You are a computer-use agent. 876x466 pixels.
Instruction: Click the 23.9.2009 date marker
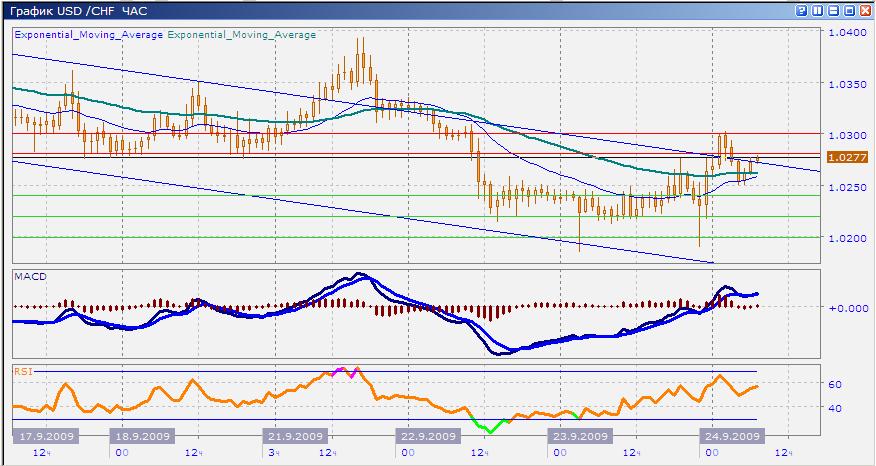tap(579, 437)
